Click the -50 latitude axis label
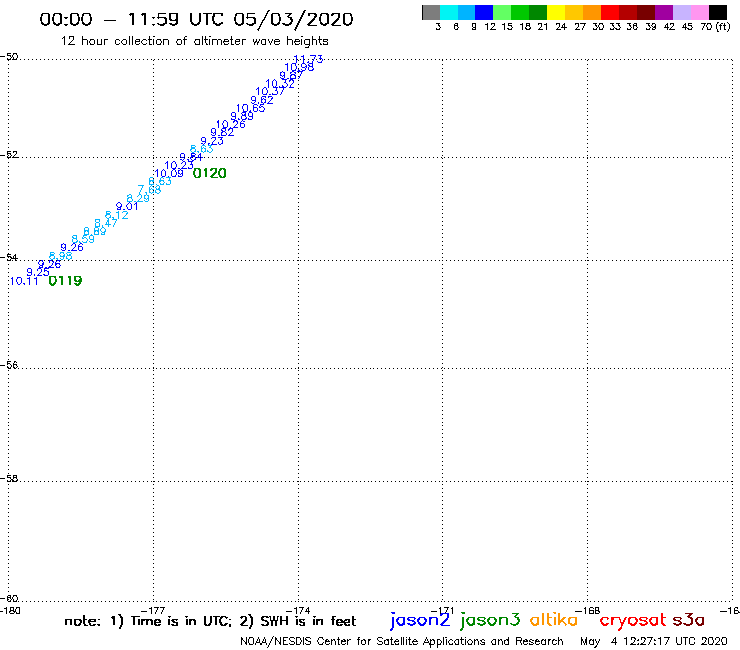740x650 pixels. click(x=9, y=57)
